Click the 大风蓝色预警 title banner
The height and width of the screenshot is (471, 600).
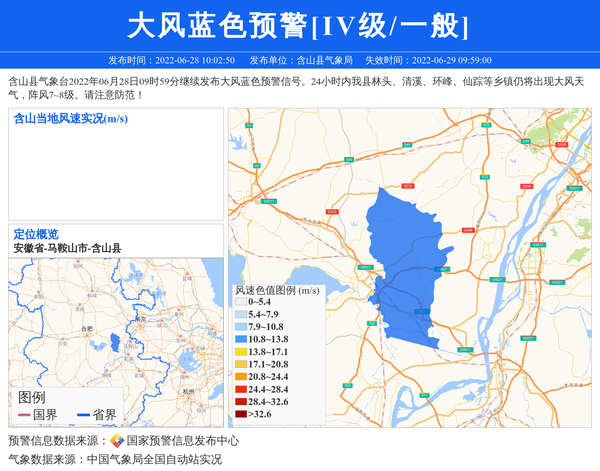[x=299, y=25]
